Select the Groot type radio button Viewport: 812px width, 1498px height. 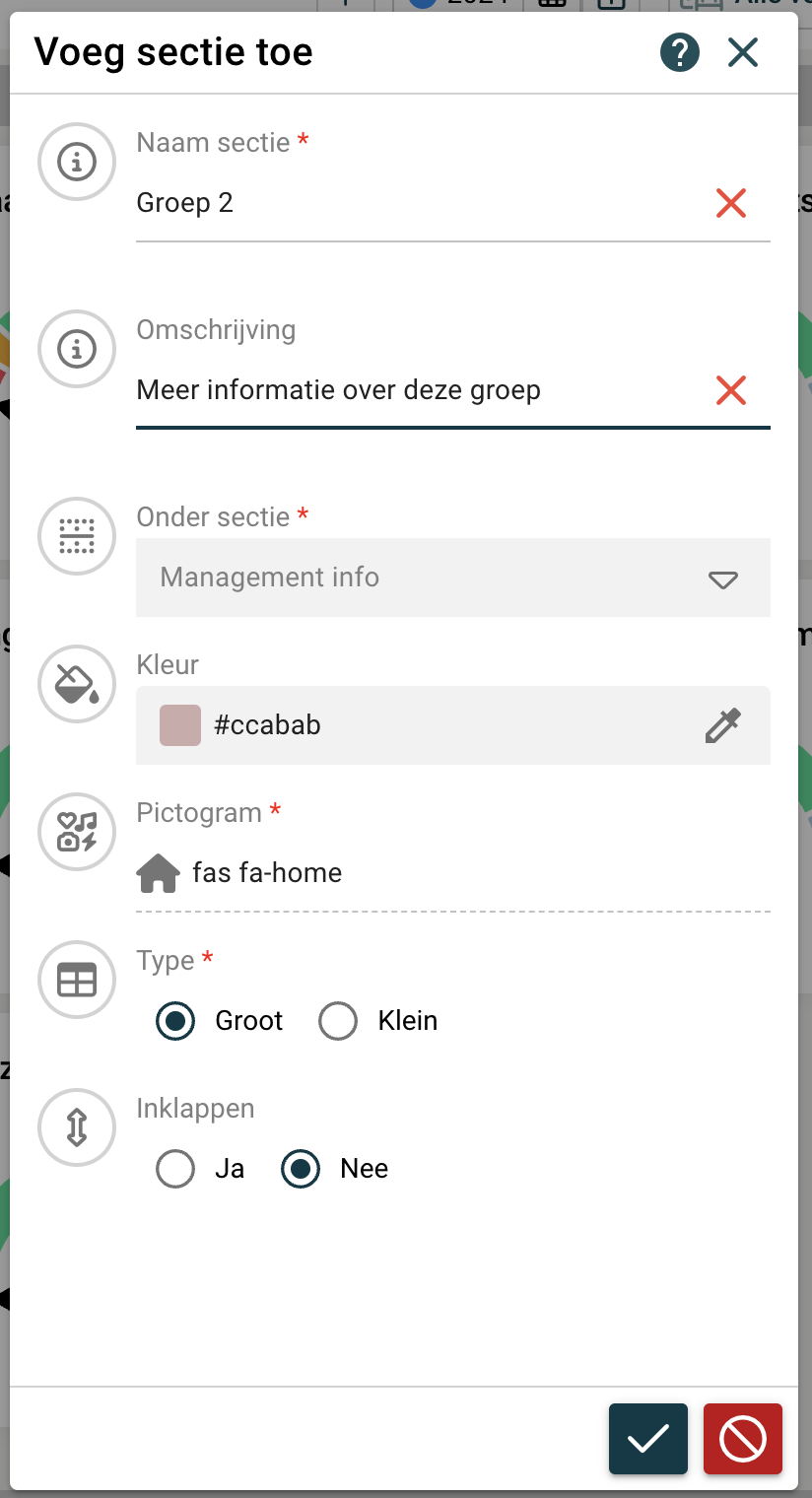(175, 1021)
